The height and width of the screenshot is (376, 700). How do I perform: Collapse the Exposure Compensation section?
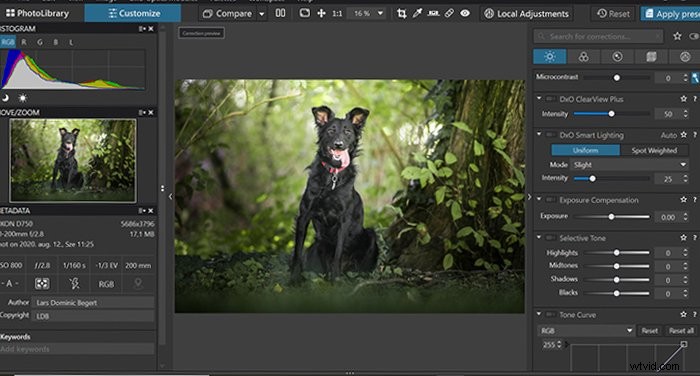pos(539,199)
